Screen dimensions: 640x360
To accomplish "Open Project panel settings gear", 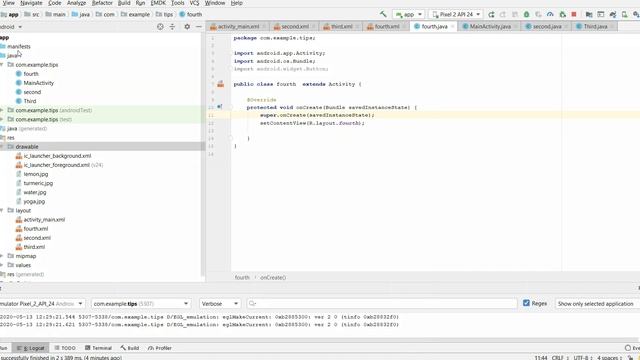I will (187, 27).
